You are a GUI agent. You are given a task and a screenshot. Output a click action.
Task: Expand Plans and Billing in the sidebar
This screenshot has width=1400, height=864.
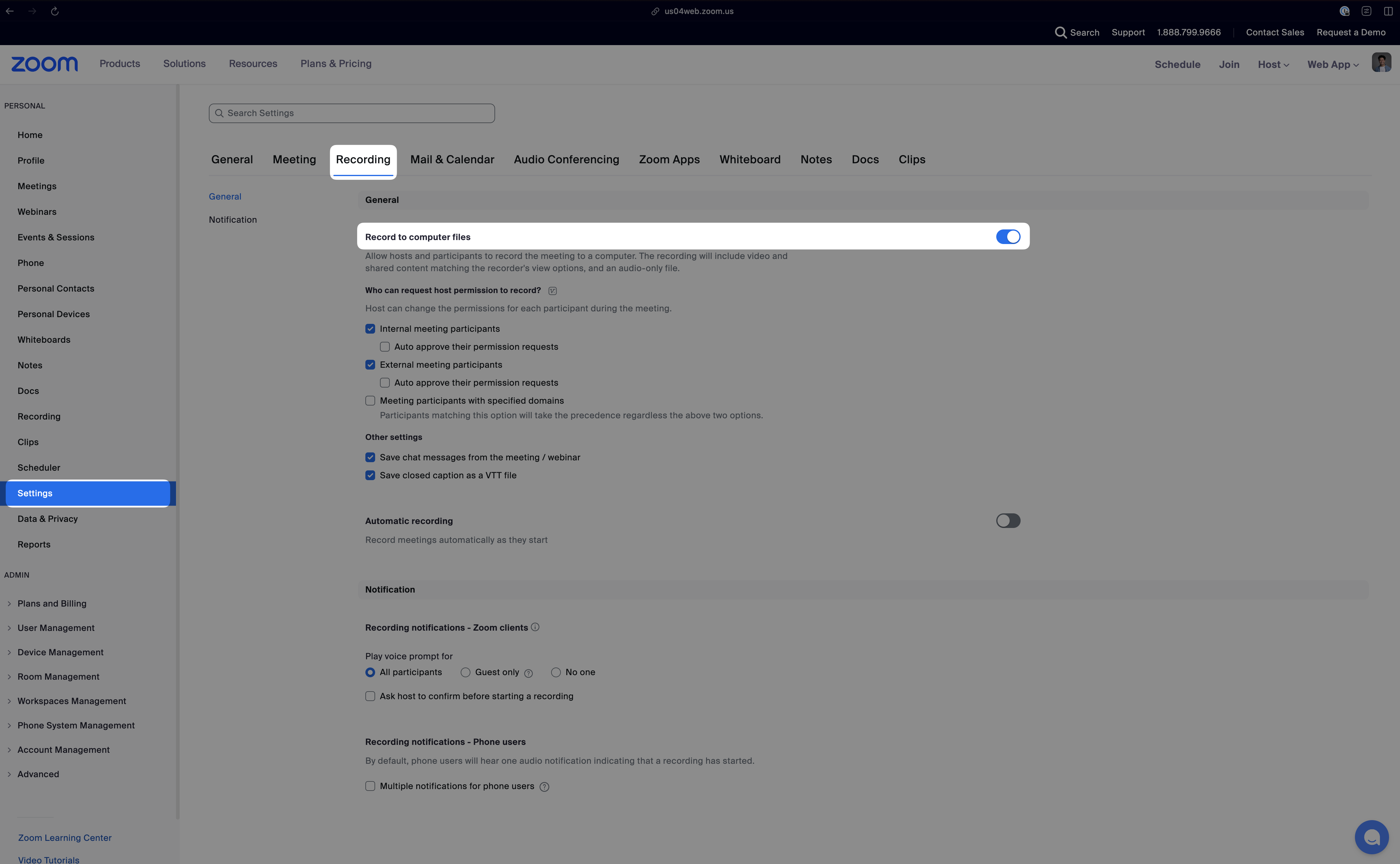point(9,604)
